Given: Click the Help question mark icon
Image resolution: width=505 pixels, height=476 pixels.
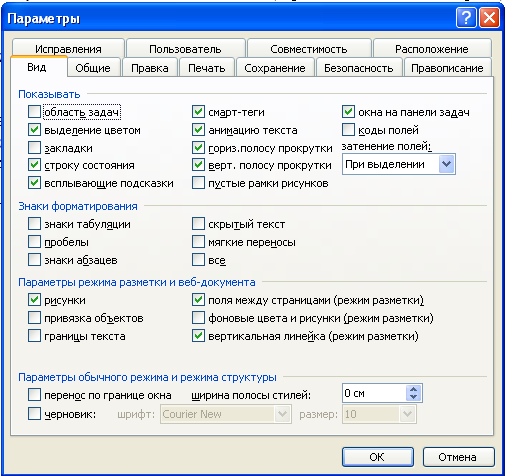Looking at the screenshot, I should point(466,18).
